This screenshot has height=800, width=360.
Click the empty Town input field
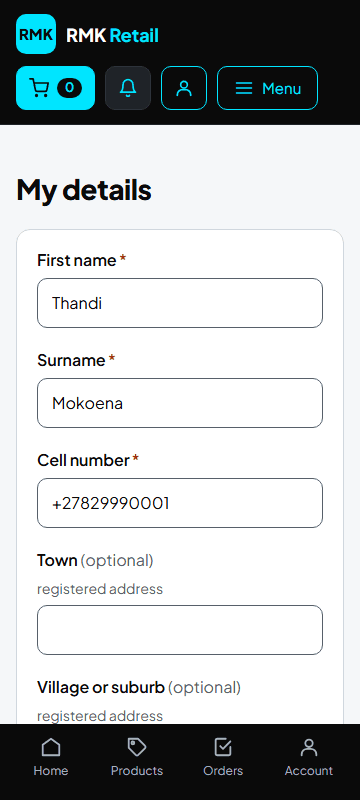pyautogui.click(x=180, y=630)
